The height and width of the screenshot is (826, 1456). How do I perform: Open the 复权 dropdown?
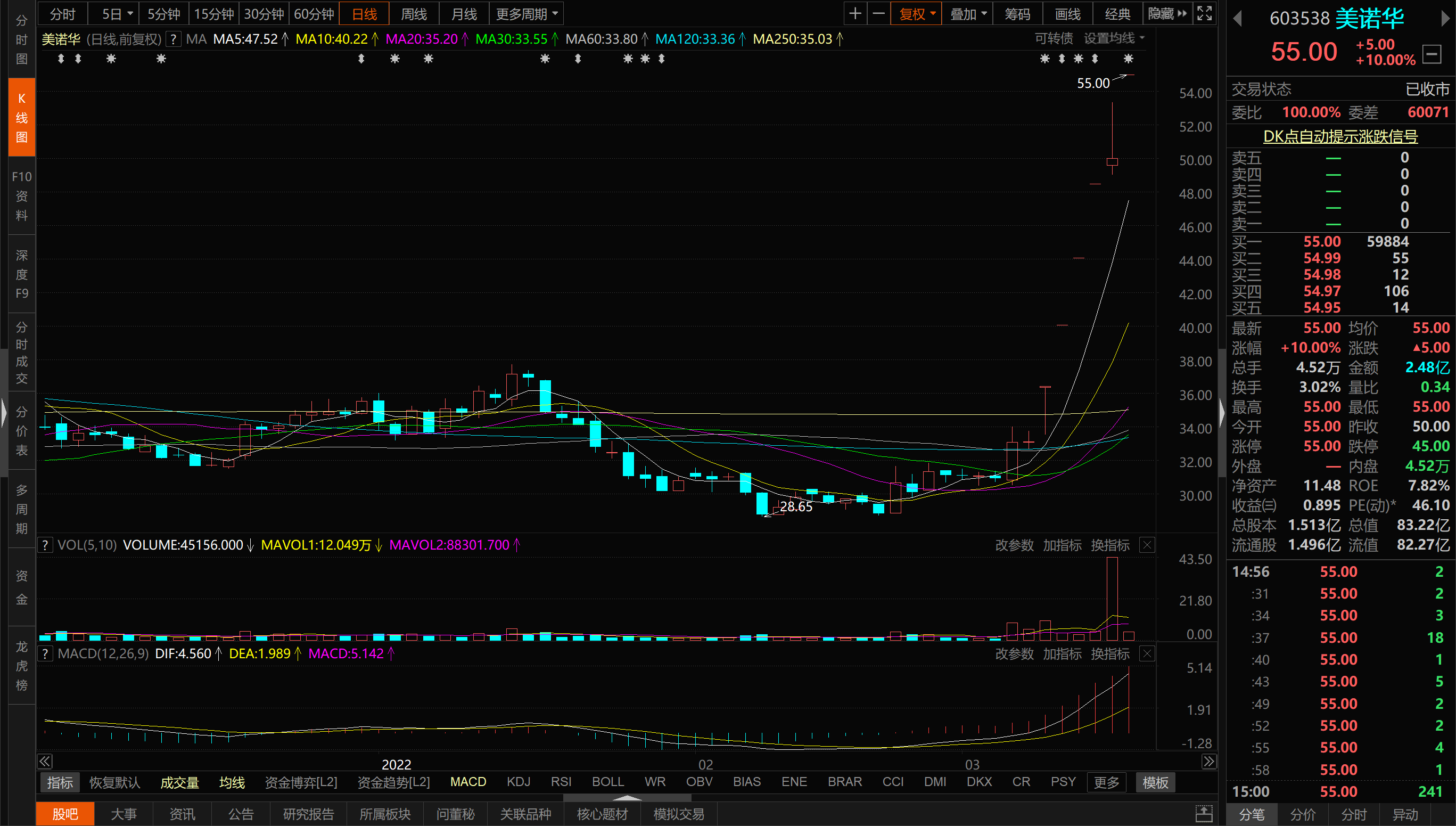[916, 14]
